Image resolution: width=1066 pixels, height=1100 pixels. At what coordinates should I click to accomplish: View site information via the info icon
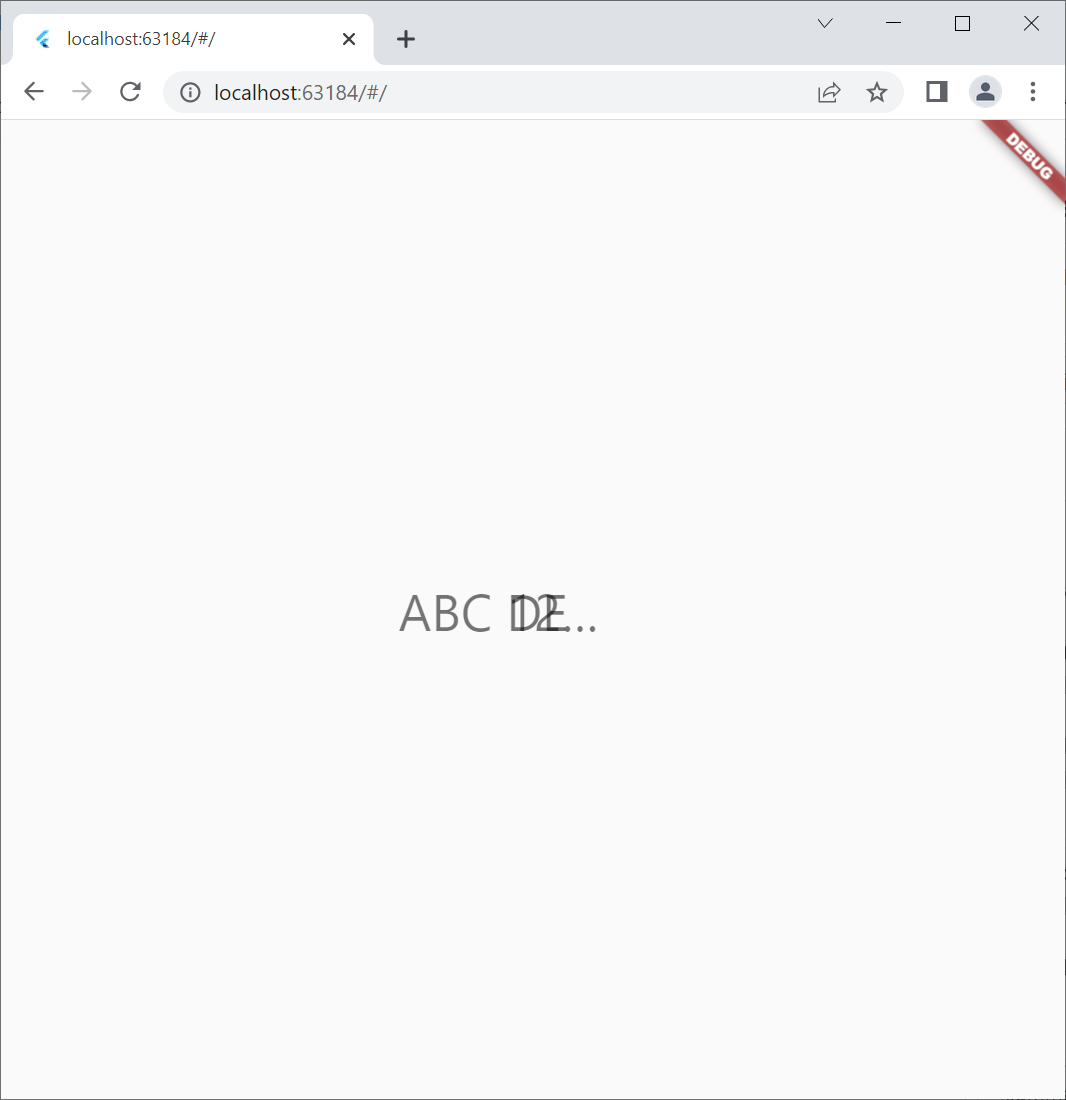[189, 91]
